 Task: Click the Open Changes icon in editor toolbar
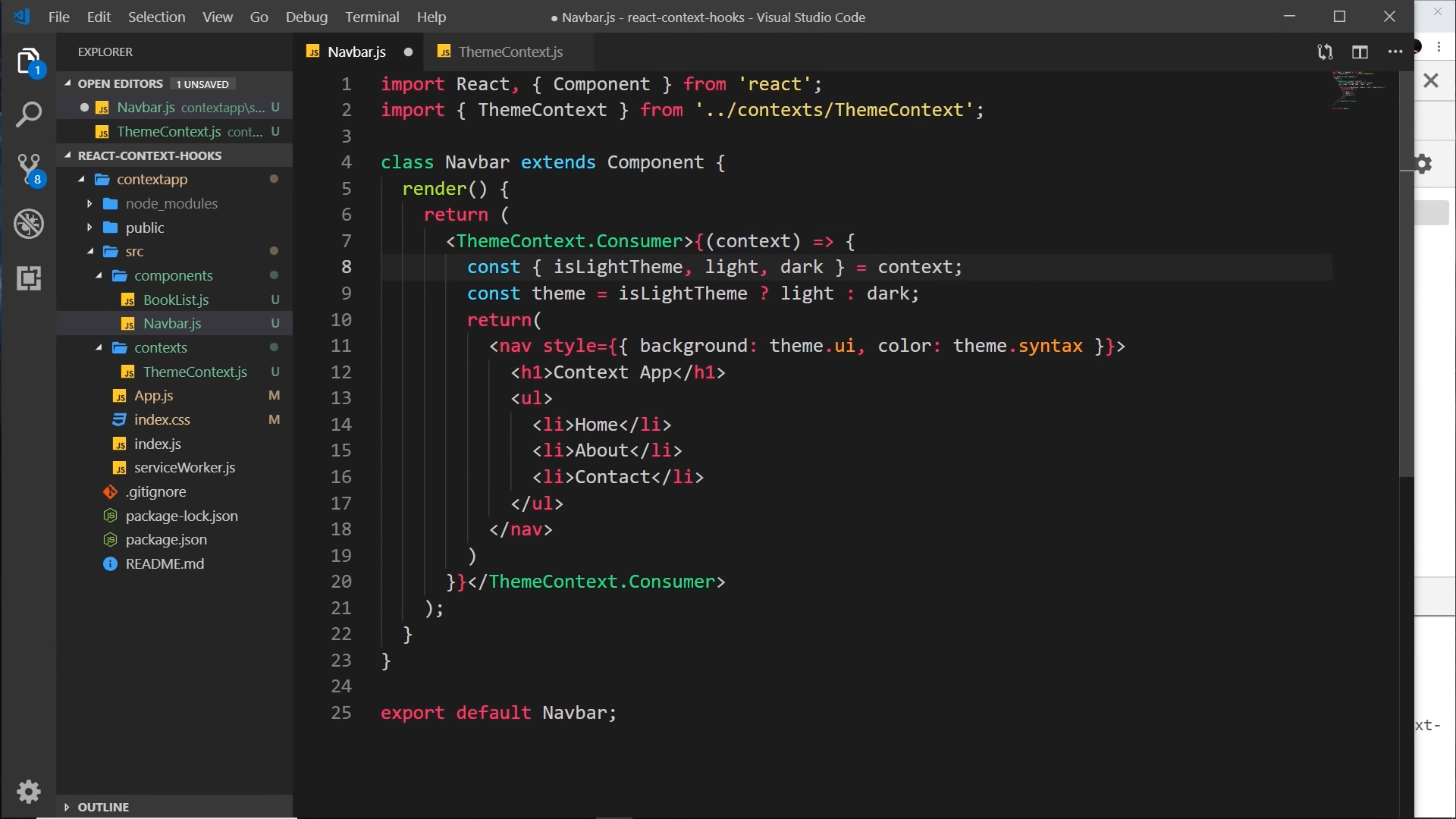[x=1325, y=52]
